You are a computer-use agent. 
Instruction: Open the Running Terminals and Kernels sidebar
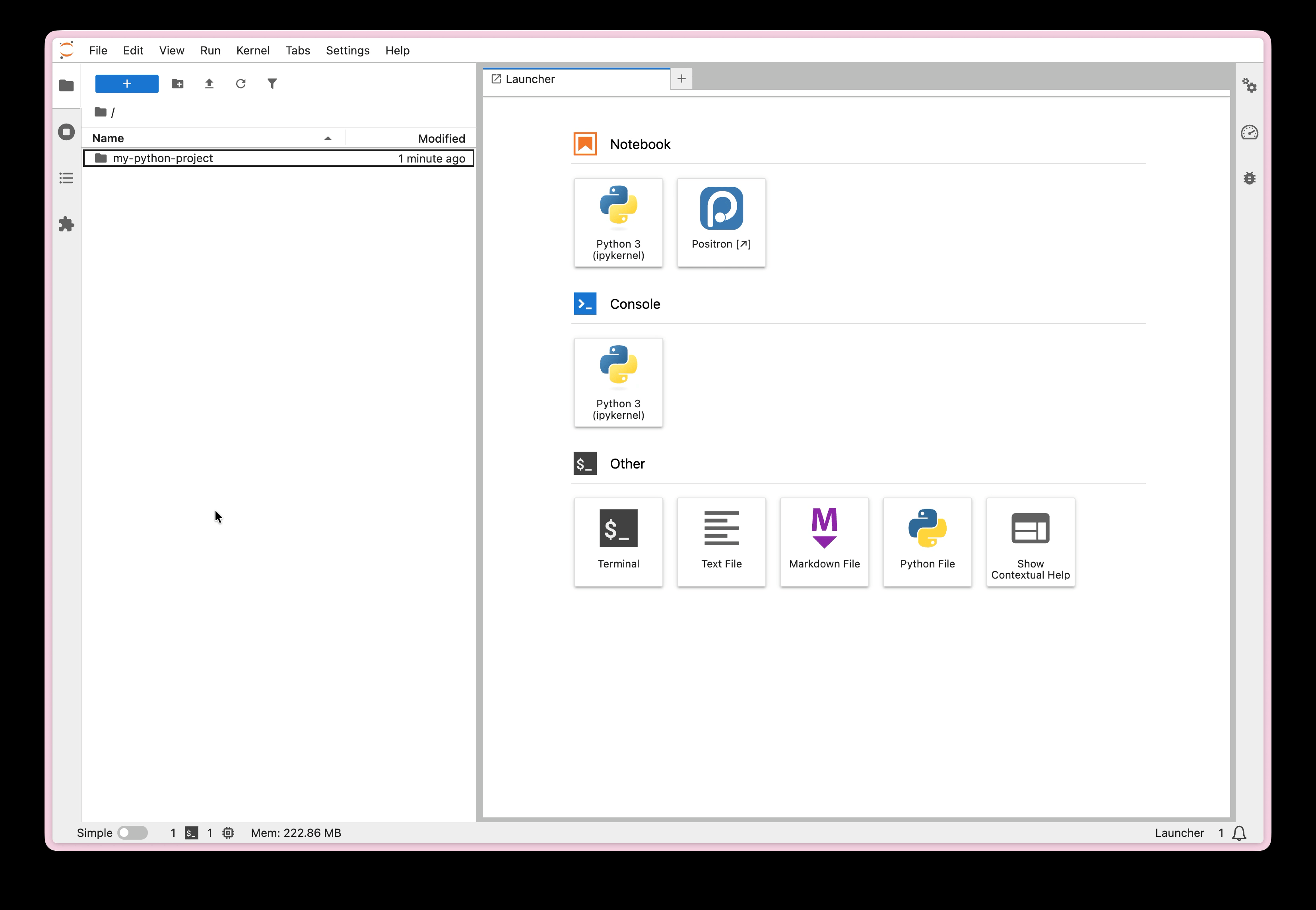click(x=66, y=132)
